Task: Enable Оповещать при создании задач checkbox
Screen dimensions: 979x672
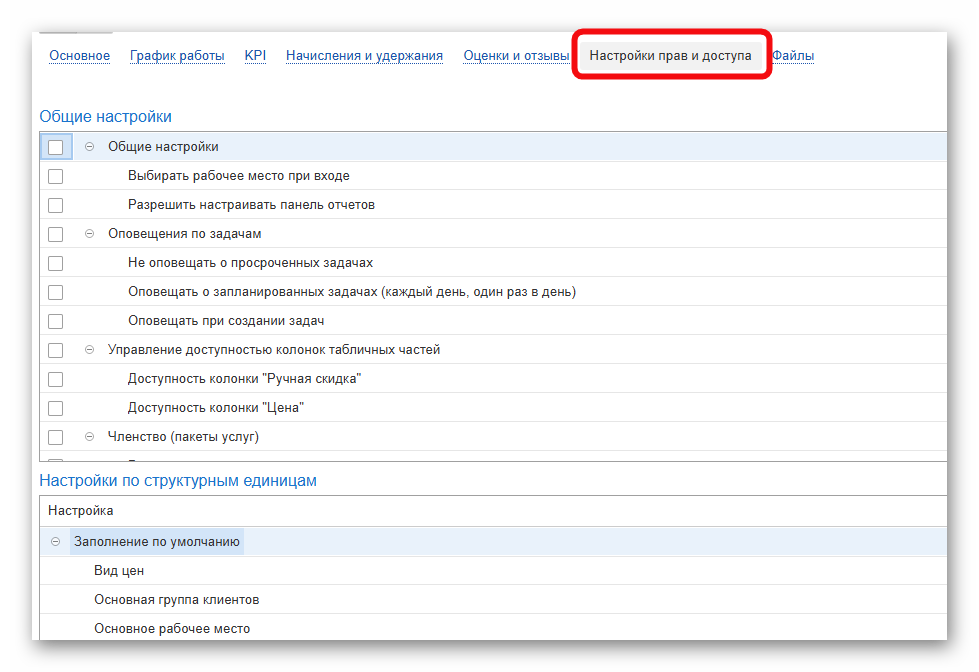Action: click(55, 321)
